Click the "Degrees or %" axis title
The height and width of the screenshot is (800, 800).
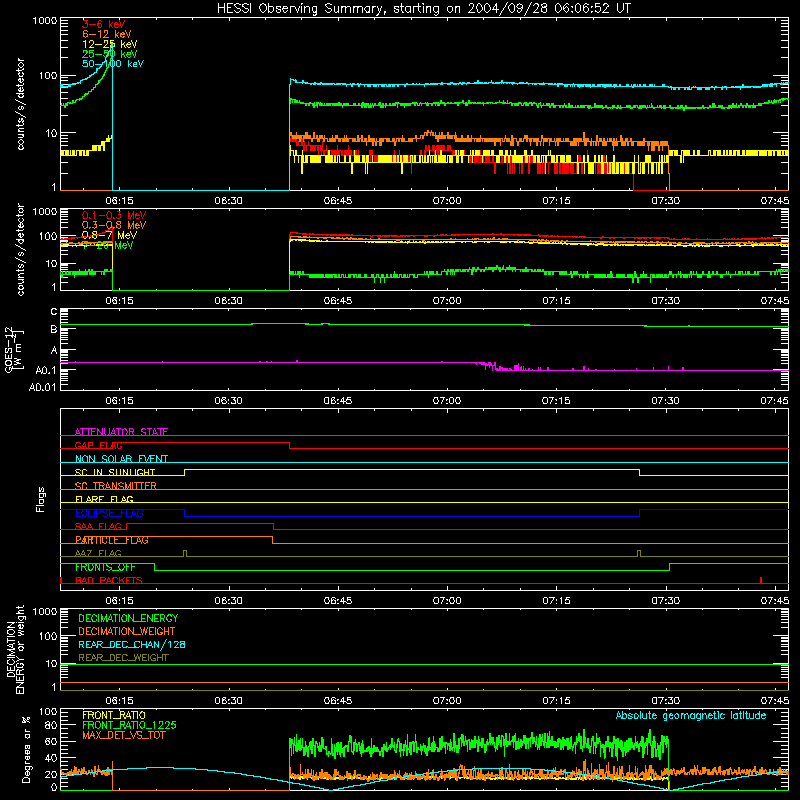coord(26,749)
